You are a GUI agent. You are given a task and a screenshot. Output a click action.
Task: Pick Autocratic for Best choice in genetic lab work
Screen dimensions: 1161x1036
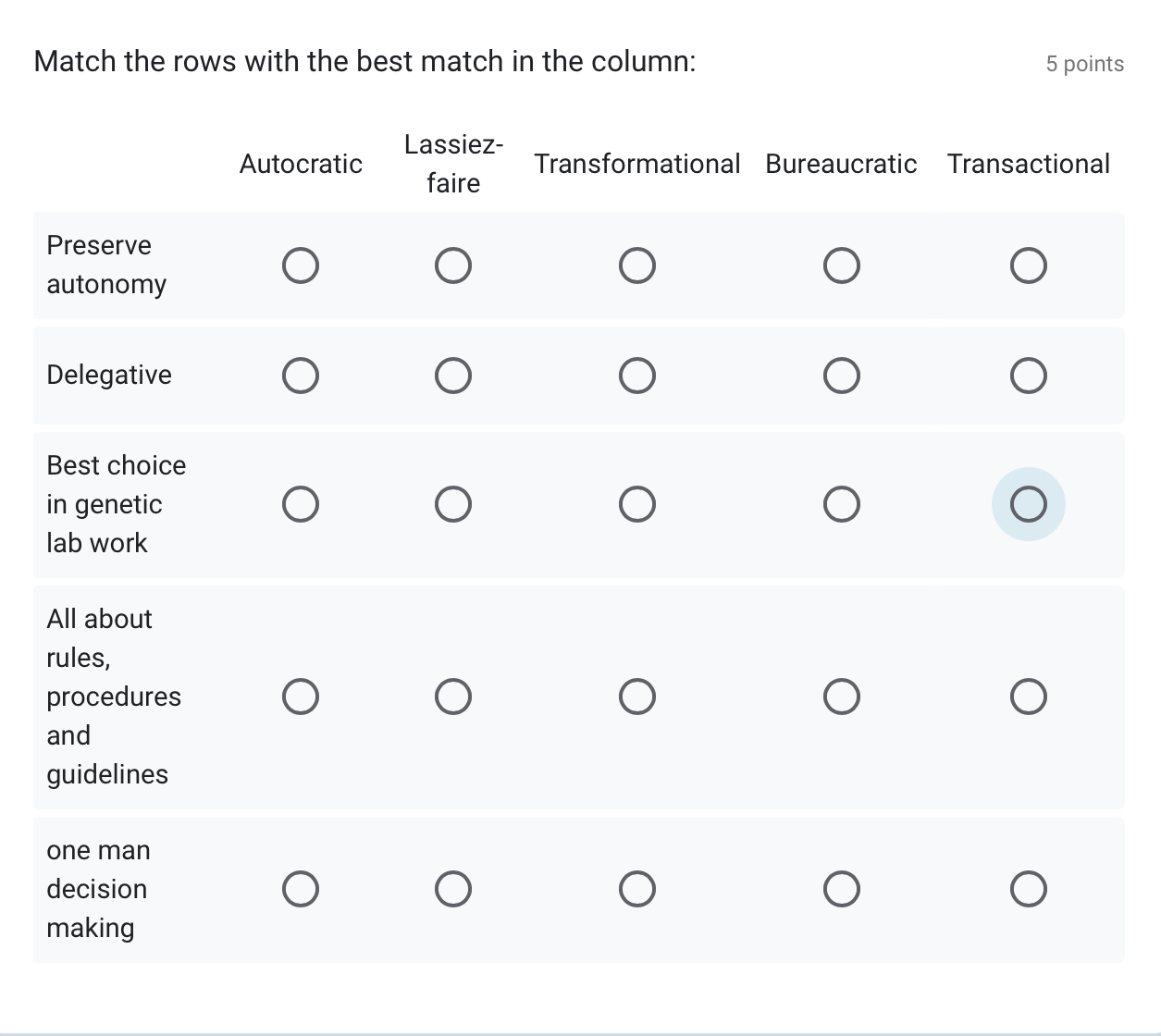[301, 504]
